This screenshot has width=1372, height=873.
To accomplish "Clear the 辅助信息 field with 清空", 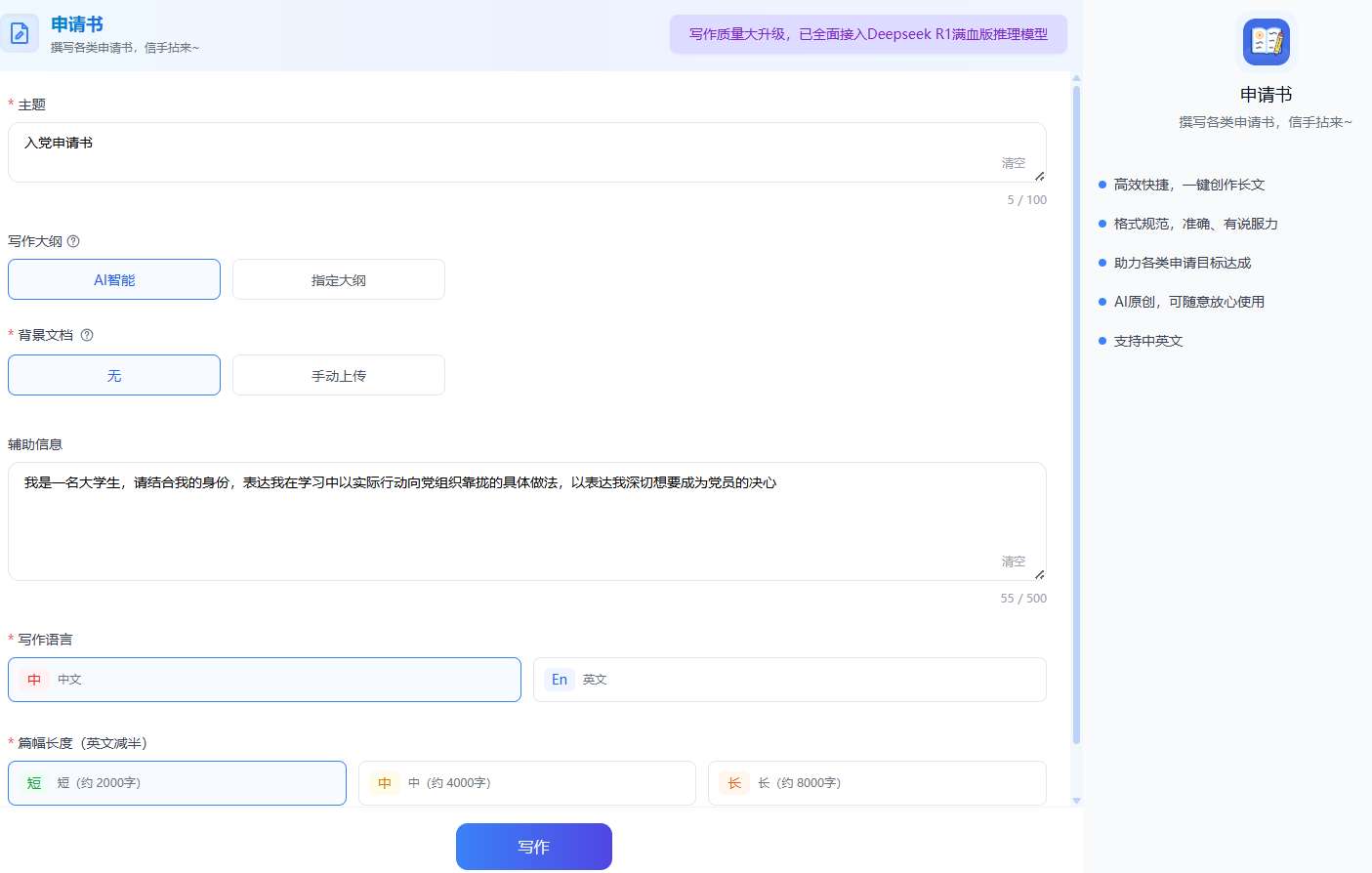I will point(1014,561).
